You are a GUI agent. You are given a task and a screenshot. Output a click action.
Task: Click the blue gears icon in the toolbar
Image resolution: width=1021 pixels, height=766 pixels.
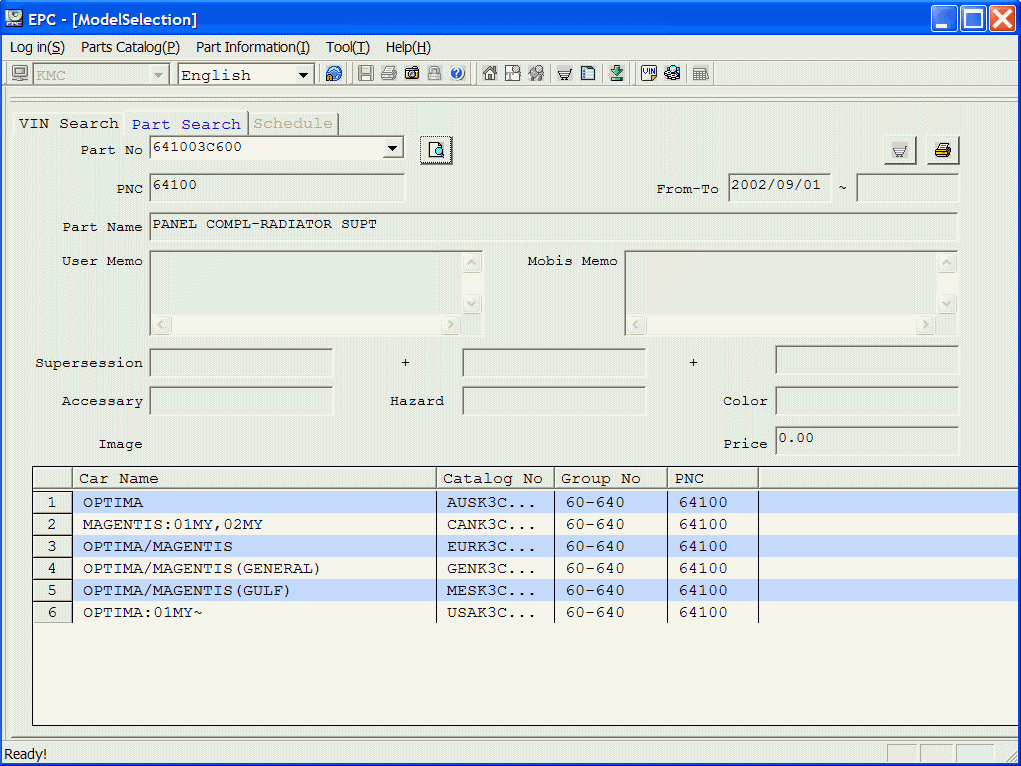(672, 74)
